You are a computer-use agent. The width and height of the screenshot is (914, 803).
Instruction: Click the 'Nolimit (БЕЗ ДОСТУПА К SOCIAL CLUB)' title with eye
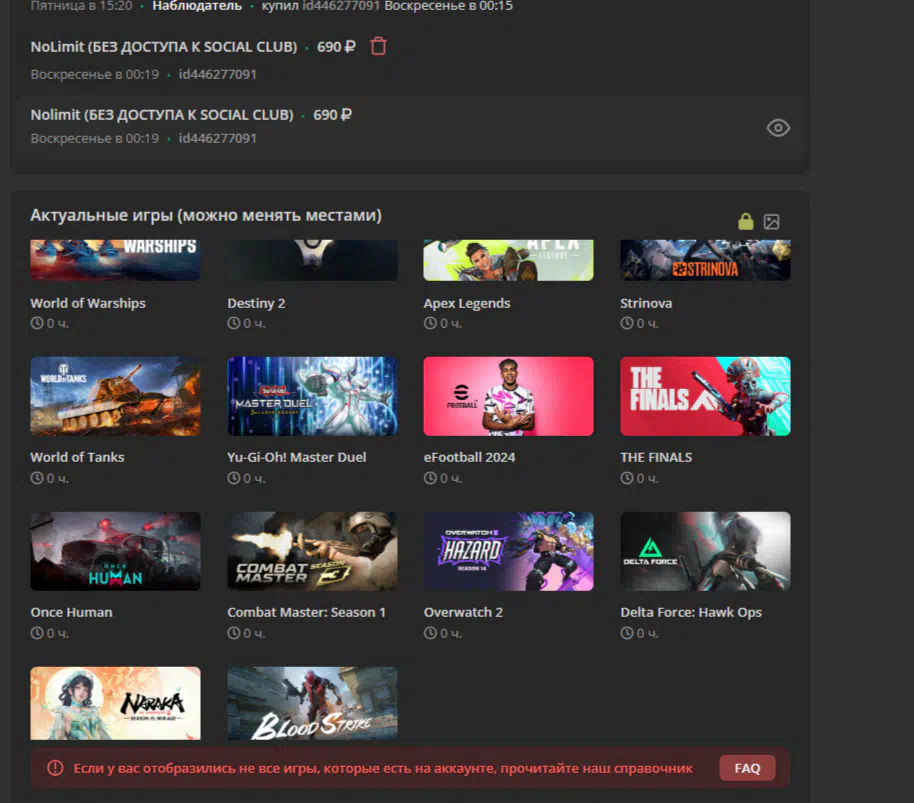point(162,115)
